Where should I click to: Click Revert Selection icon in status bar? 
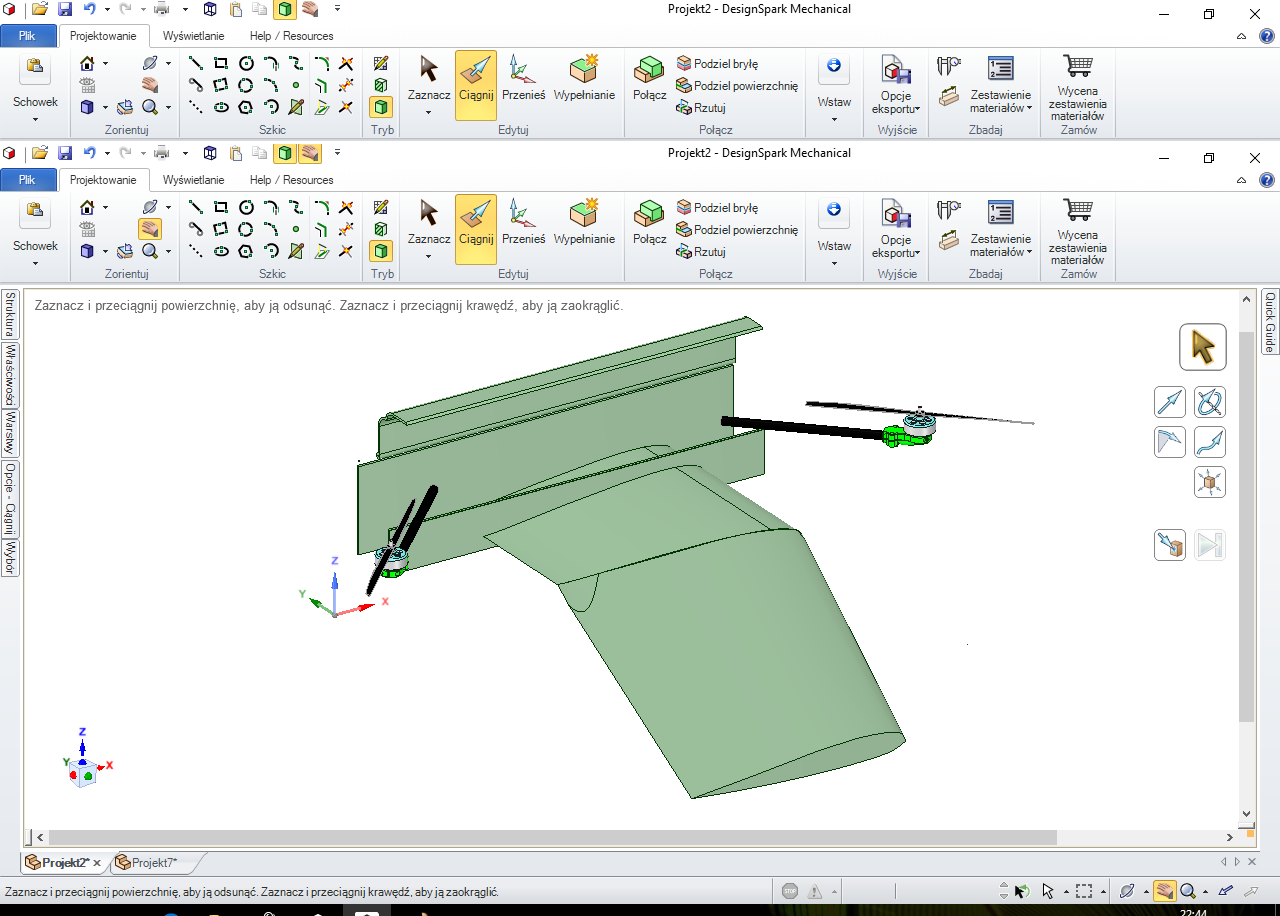click(x=1020, y=891)
